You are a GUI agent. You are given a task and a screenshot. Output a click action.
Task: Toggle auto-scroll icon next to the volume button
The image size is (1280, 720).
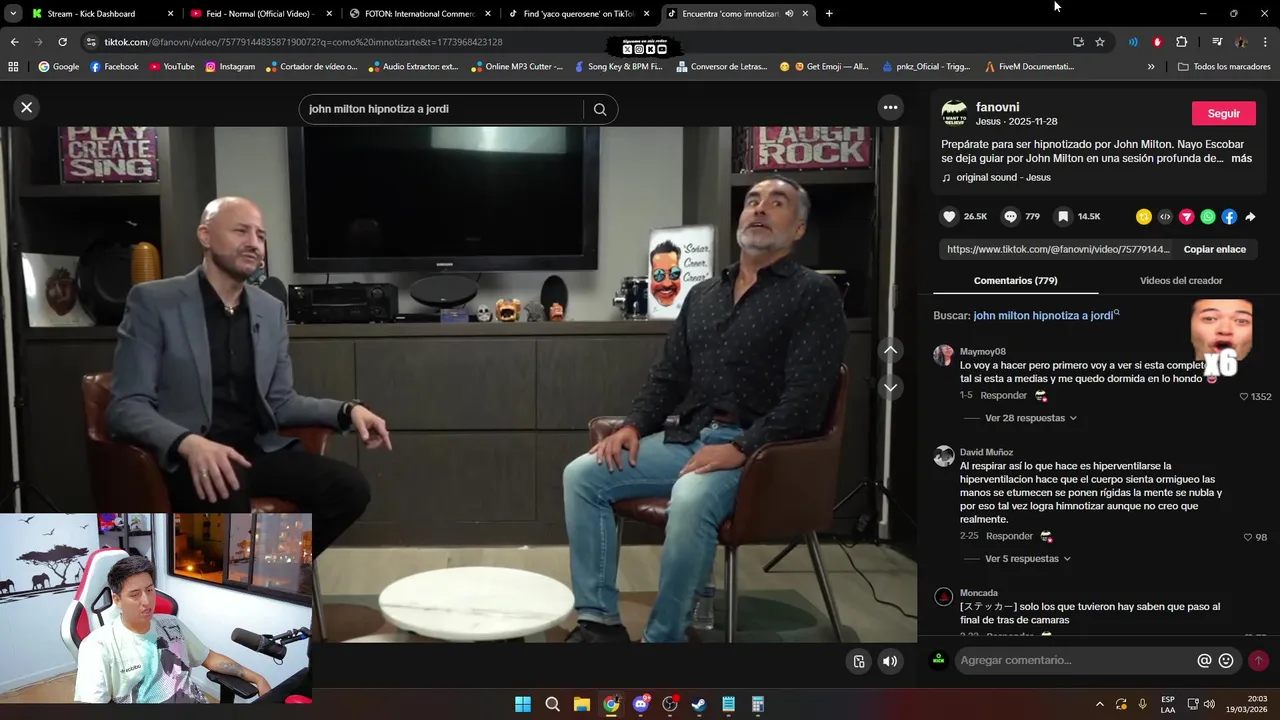click(x=859, y=661)
